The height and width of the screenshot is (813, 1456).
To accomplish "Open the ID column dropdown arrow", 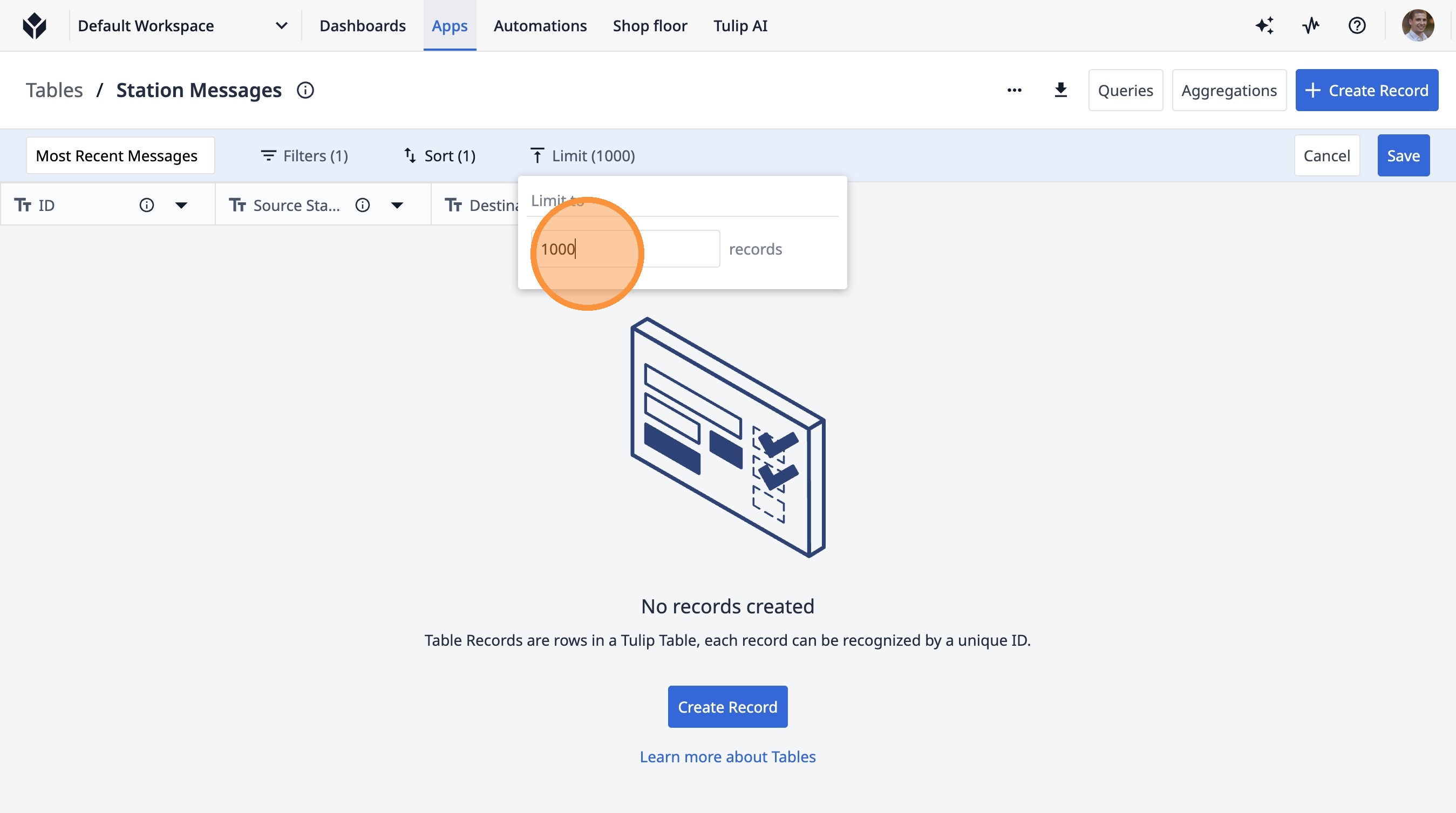I will 181,205.
